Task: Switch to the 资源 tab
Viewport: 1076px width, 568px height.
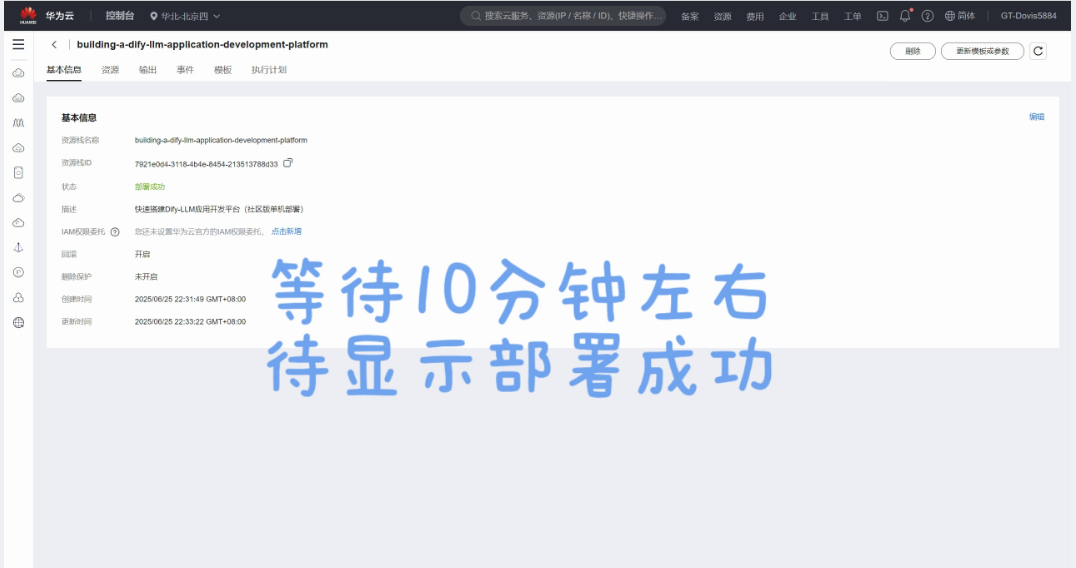Action: tap(110, 70)
